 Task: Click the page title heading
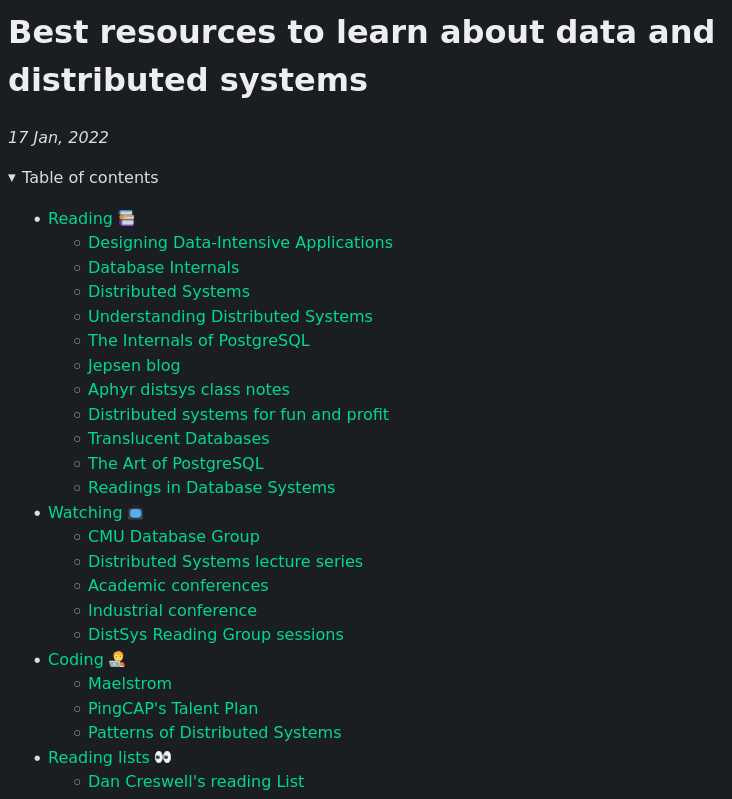click(361, 56)
